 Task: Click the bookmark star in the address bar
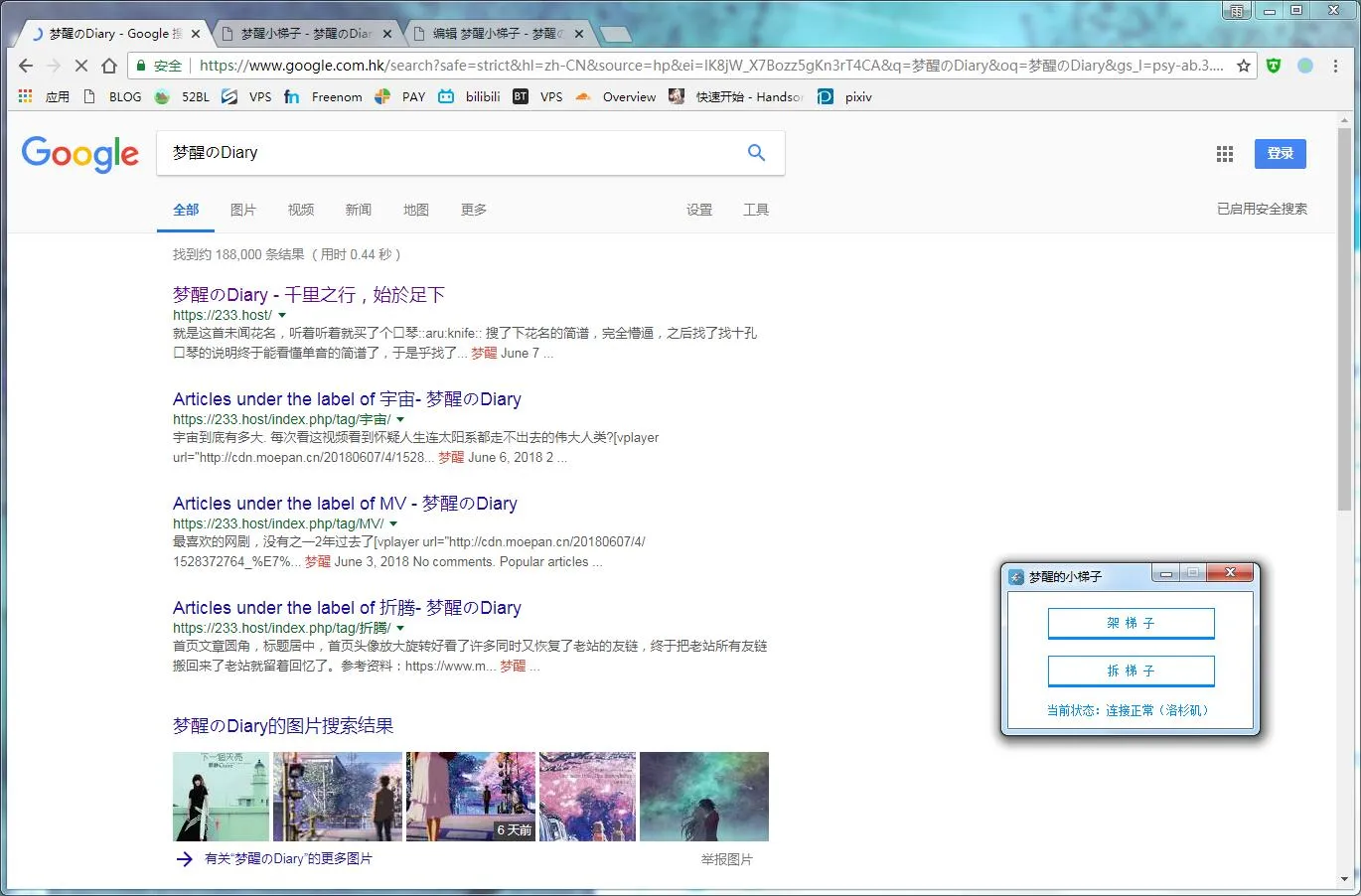point(1244,66)
